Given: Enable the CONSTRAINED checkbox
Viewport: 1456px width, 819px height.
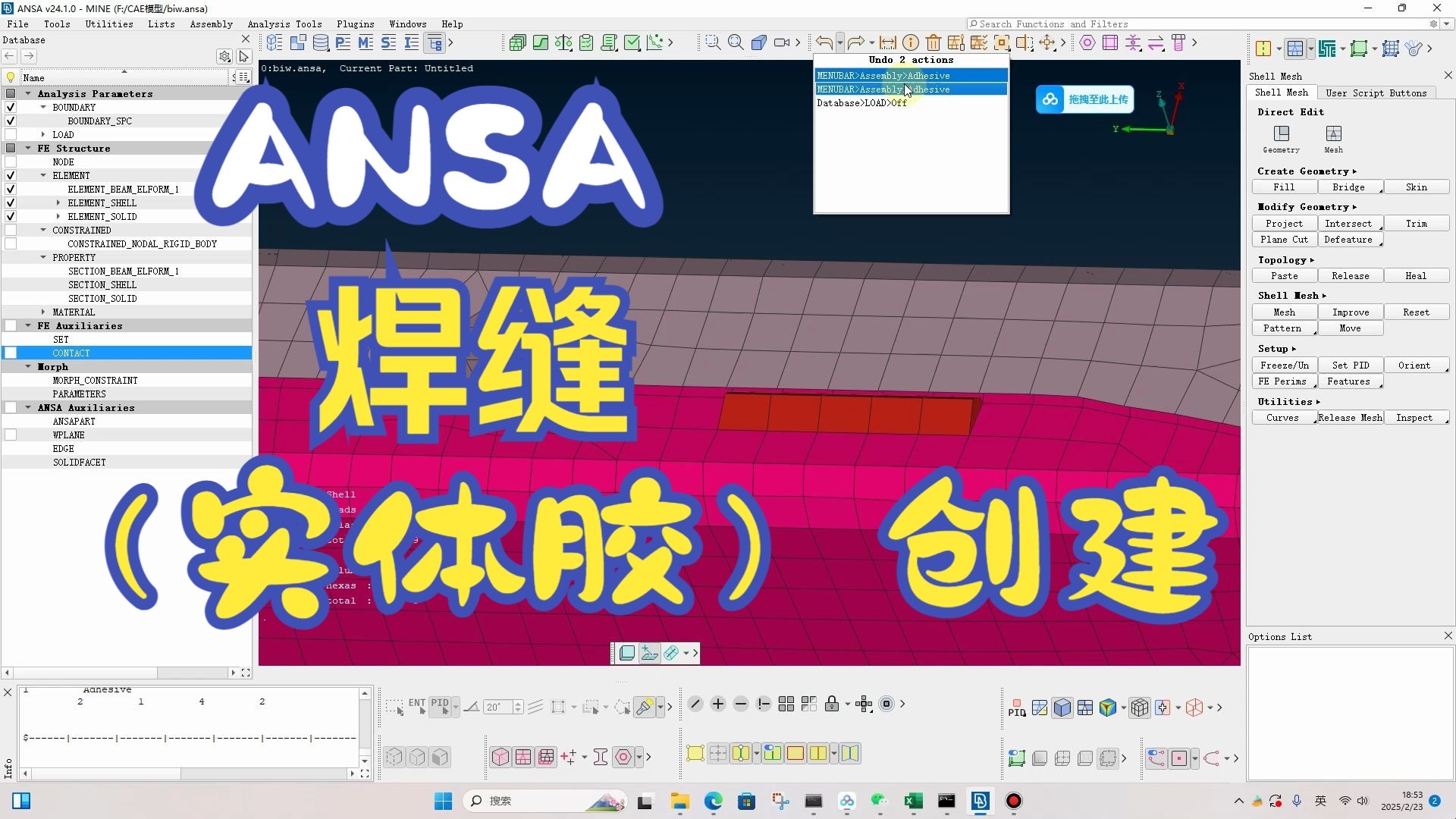Looking at the screenshot, I should pos(11,231).
